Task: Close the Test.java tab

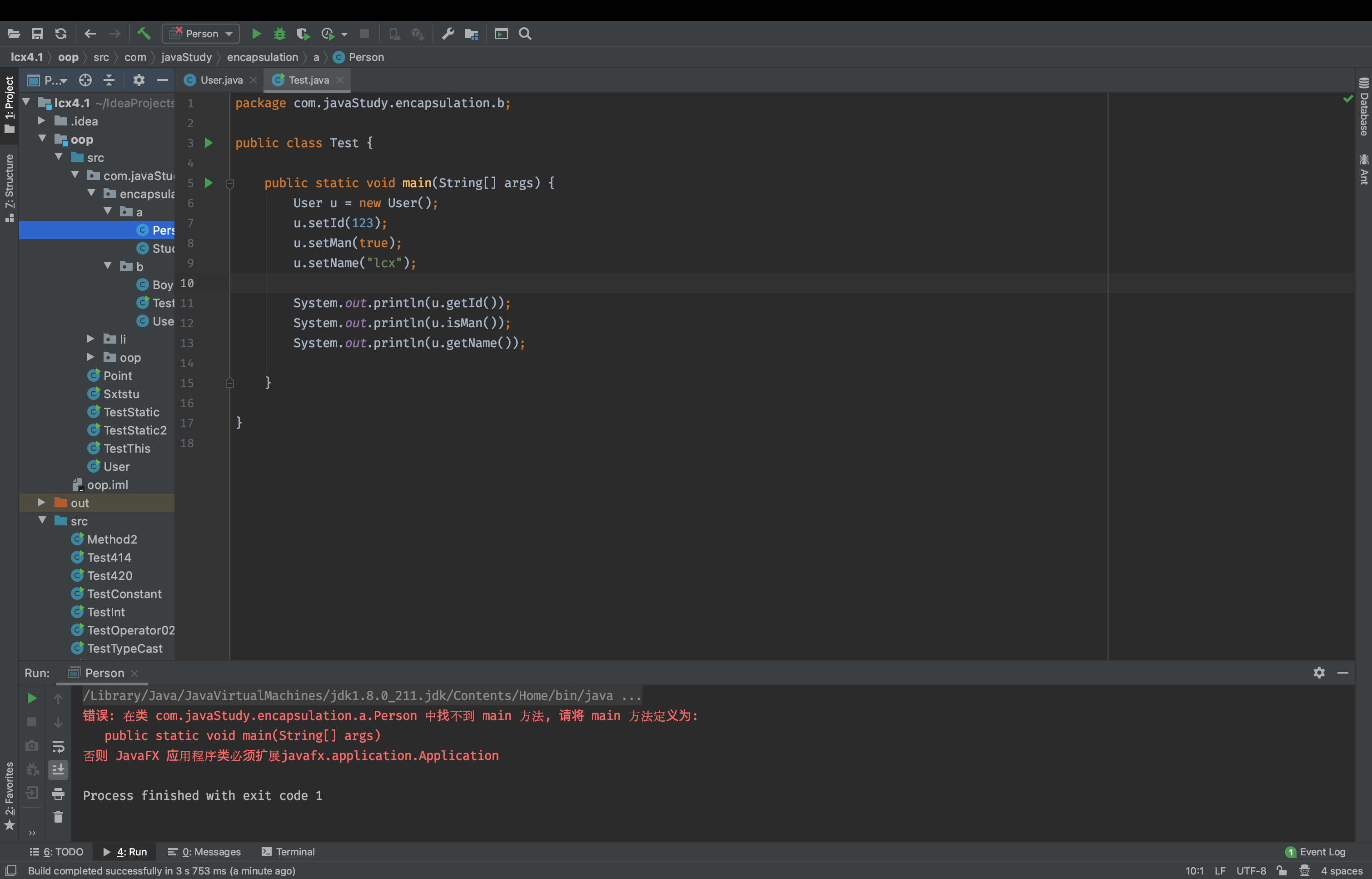Action: click(339, 80)
